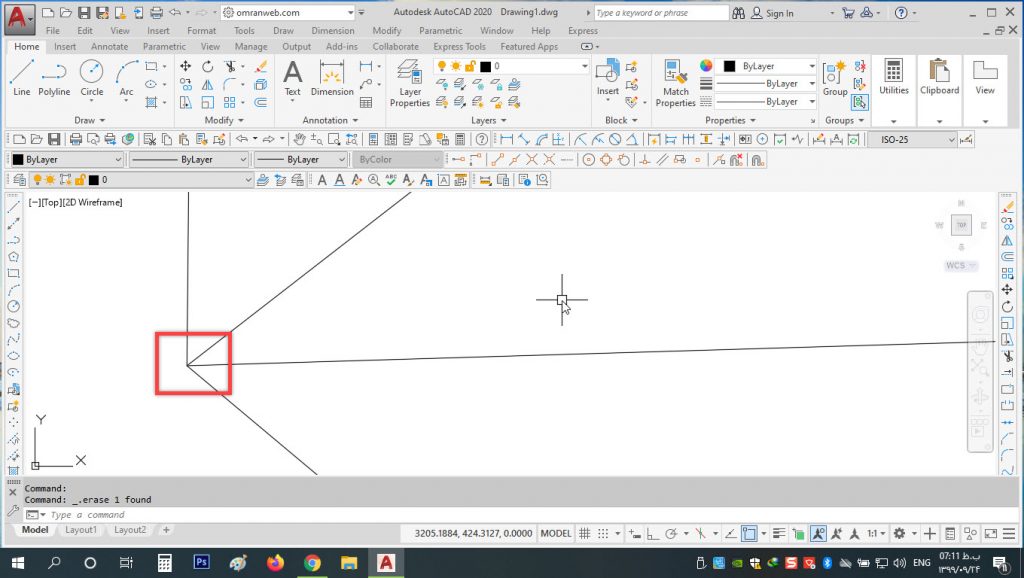Open the Layer Properties manager
The width and height of the screenshot is (1024, 578).
409,81
